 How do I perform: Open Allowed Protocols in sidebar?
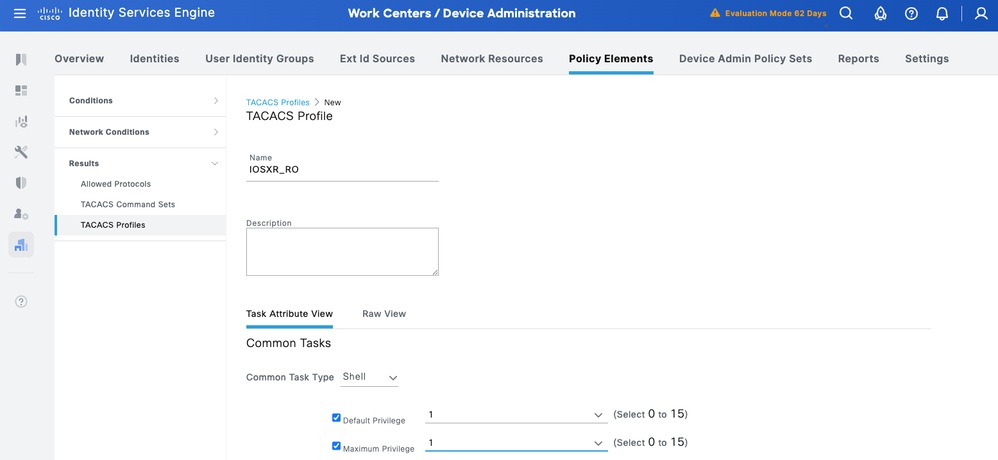116,184
